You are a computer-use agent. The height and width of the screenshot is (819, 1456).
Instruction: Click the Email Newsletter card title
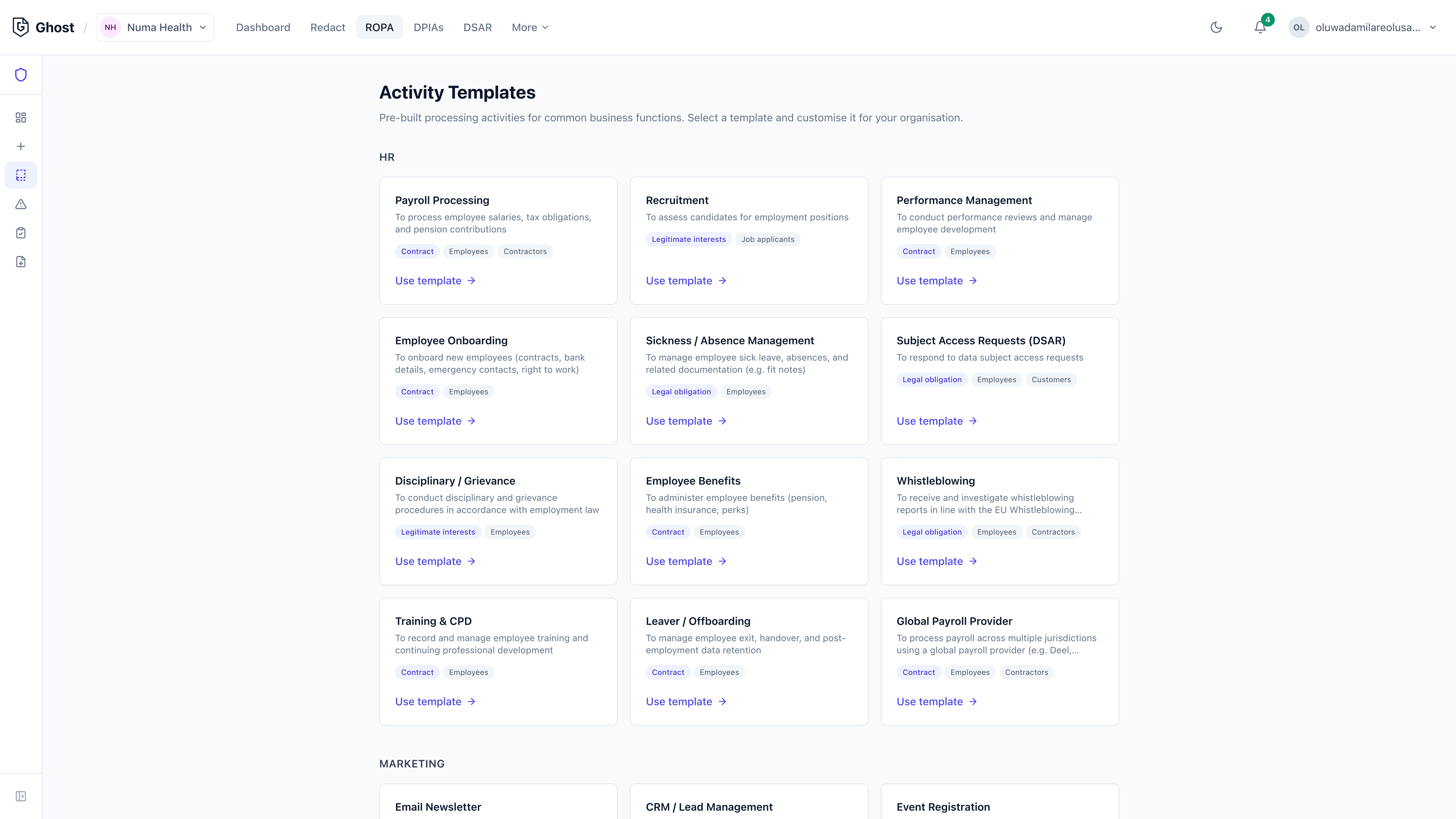[x=438, y=807]
